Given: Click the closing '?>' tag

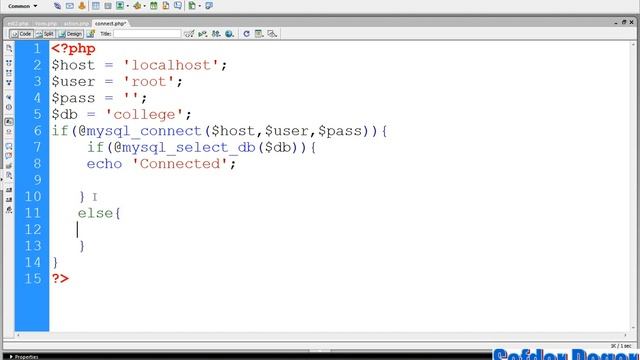Looking at the screenshot, I should (60, 279).
